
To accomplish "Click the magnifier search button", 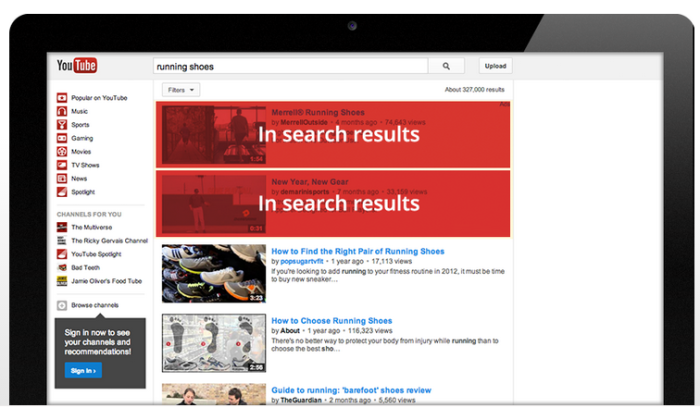I will [446, 66].
